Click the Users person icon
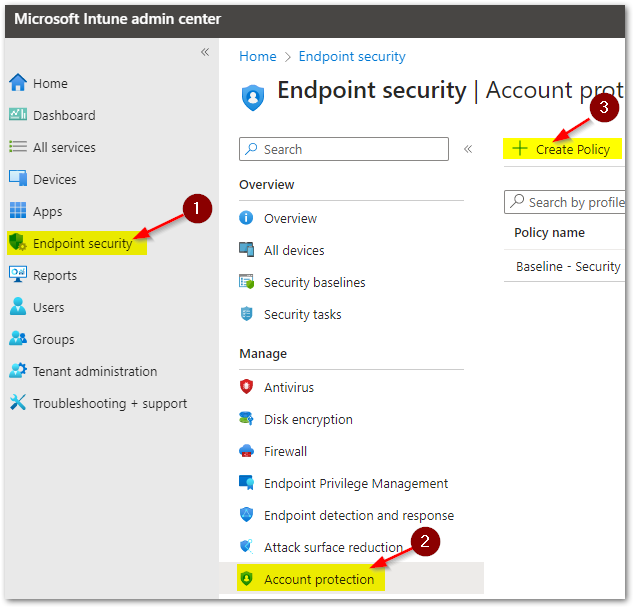The width and height of the screenshot is (634, 608). [18, 306]
